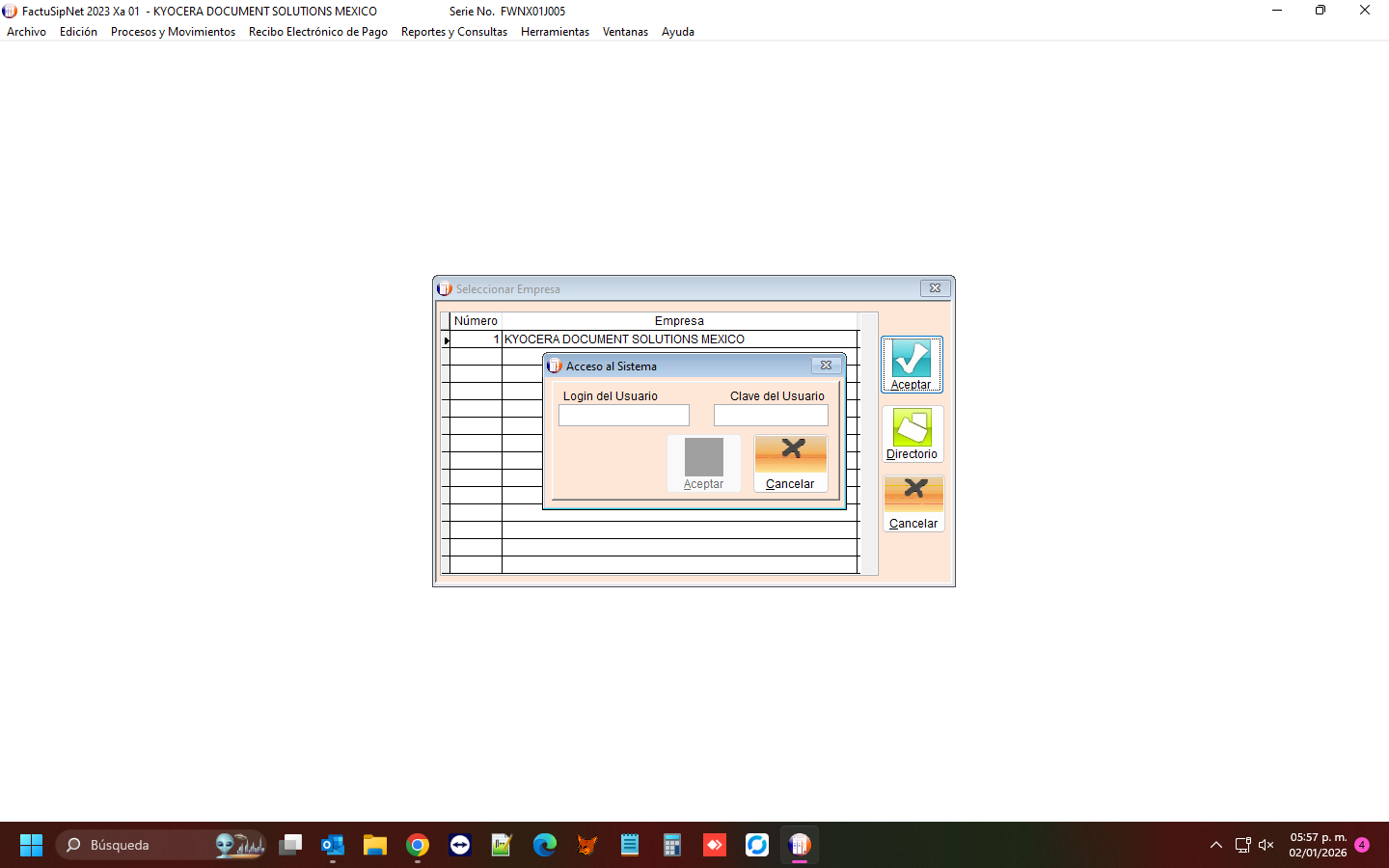Click Cancelar in the Seleccionar Empresa window
1389x868 pixels.
click(x=912, y=502)
